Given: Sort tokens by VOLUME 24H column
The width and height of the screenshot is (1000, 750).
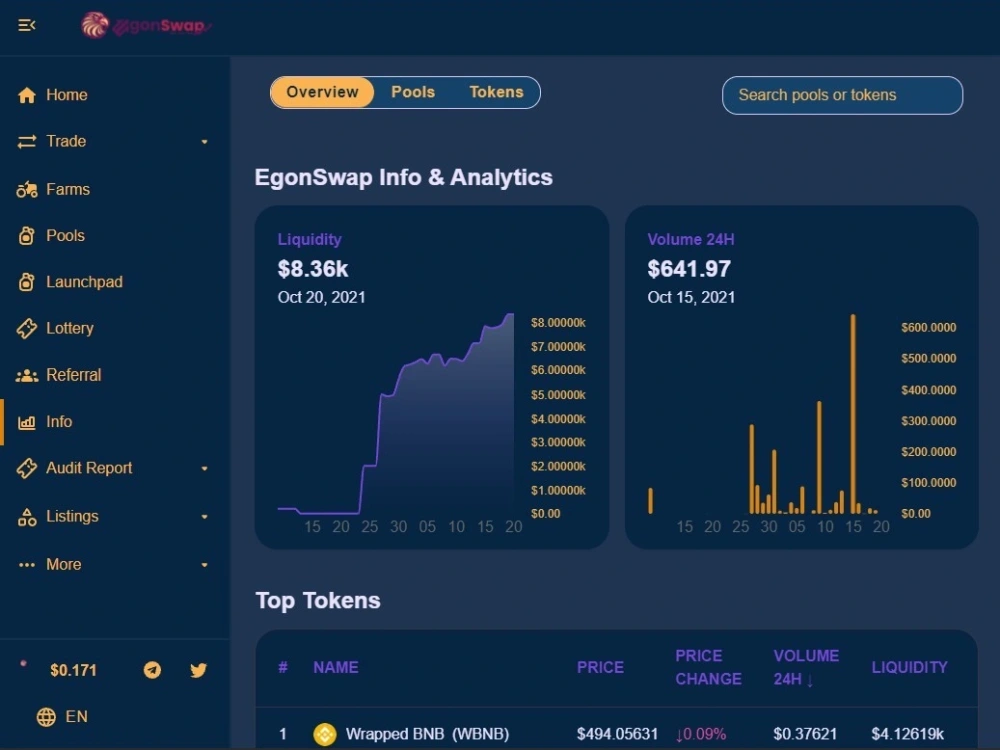Looking at the screenshot, I should (x=805, y=668).
